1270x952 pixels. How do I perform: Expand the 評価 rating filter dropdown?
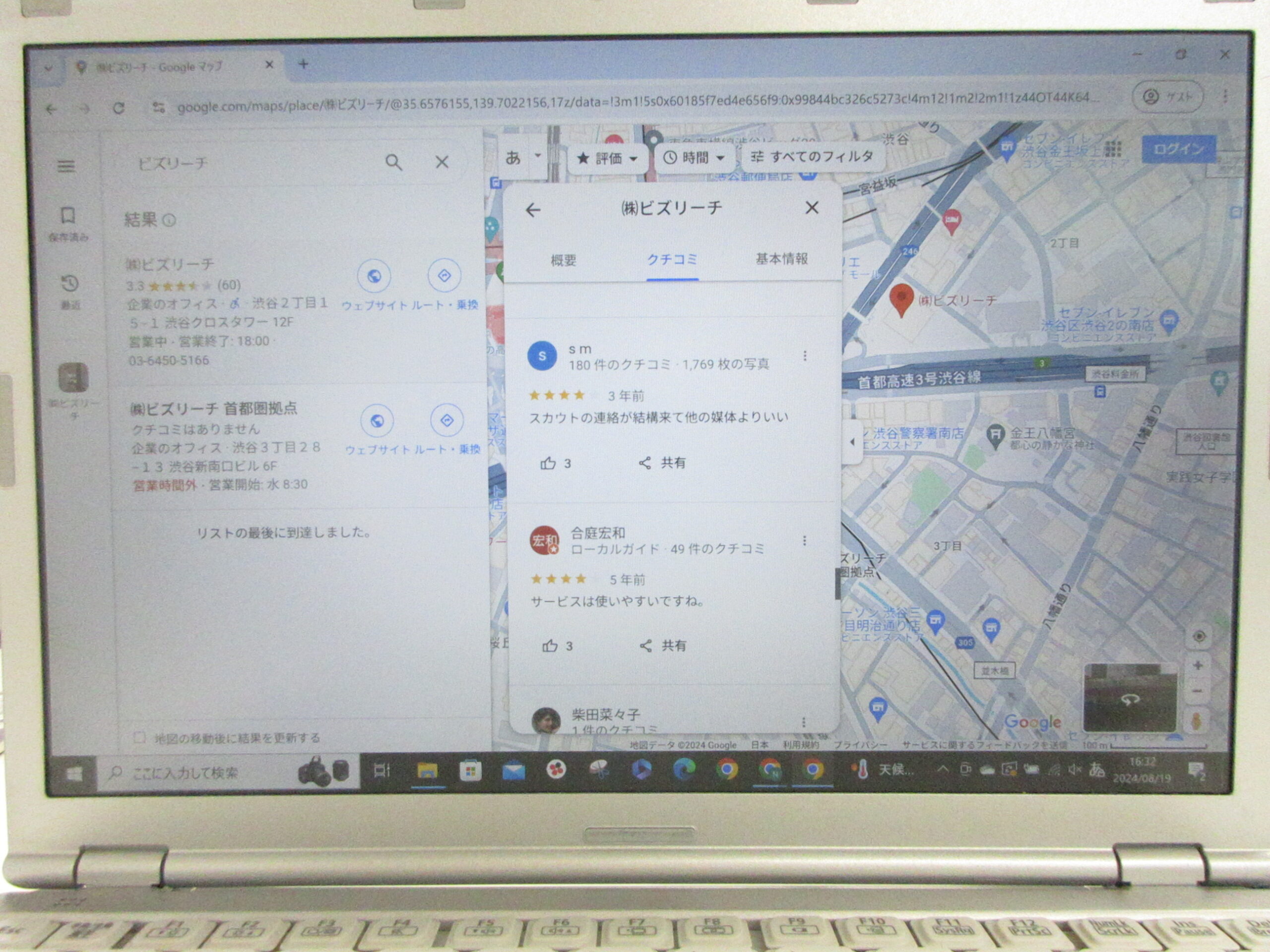[x=607, y=158]
